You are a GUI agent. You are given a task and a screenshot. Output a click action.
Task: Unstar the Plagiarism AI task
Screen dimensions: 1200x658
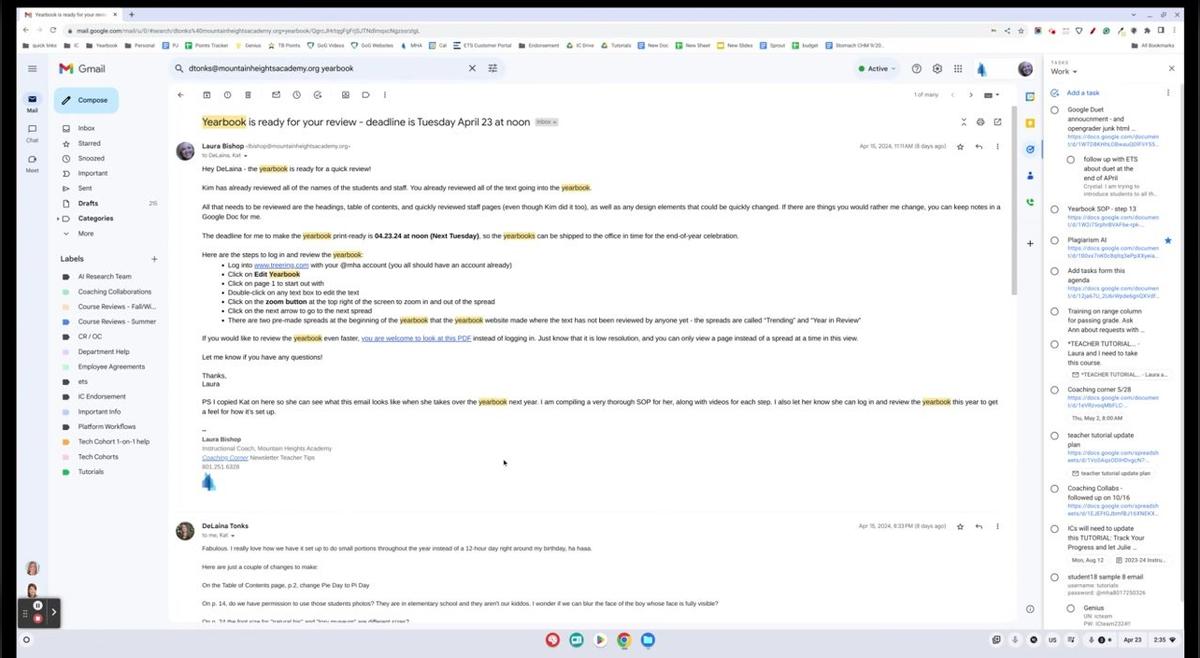pyautogui.click(x=1167, y=241)
